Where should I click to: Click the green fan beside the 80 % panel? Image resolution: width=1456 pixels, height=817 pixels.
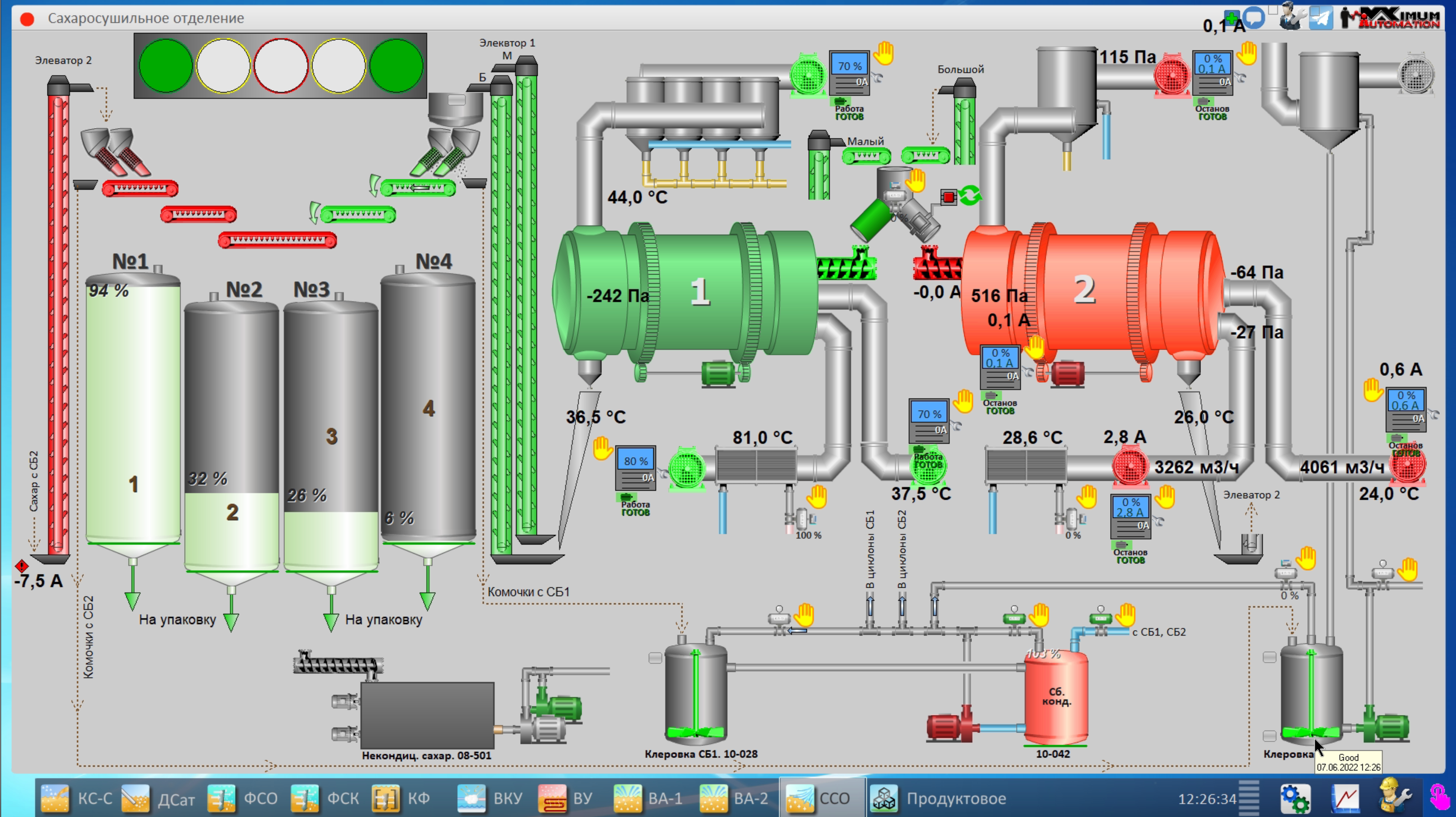click(x=687, y=469)
